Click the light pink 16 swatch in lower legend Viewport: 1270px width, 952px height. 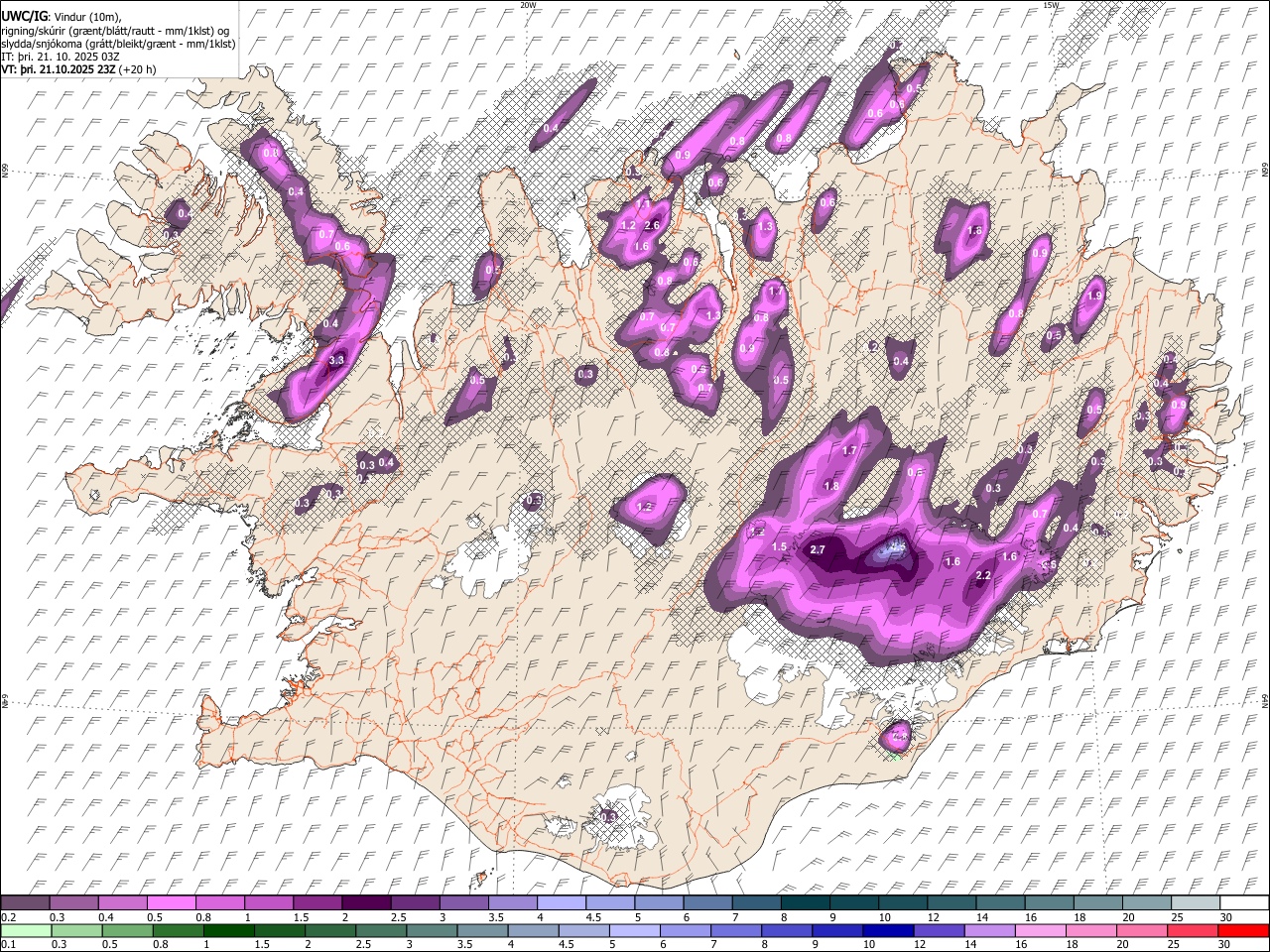1040,930
